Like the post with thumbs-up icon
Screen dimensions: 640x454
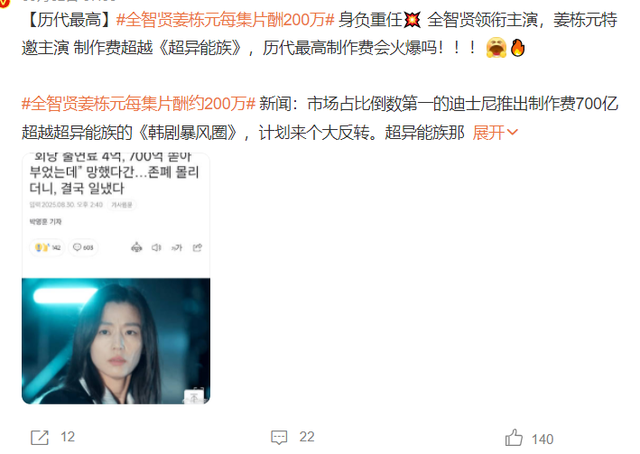coord(514,438)
